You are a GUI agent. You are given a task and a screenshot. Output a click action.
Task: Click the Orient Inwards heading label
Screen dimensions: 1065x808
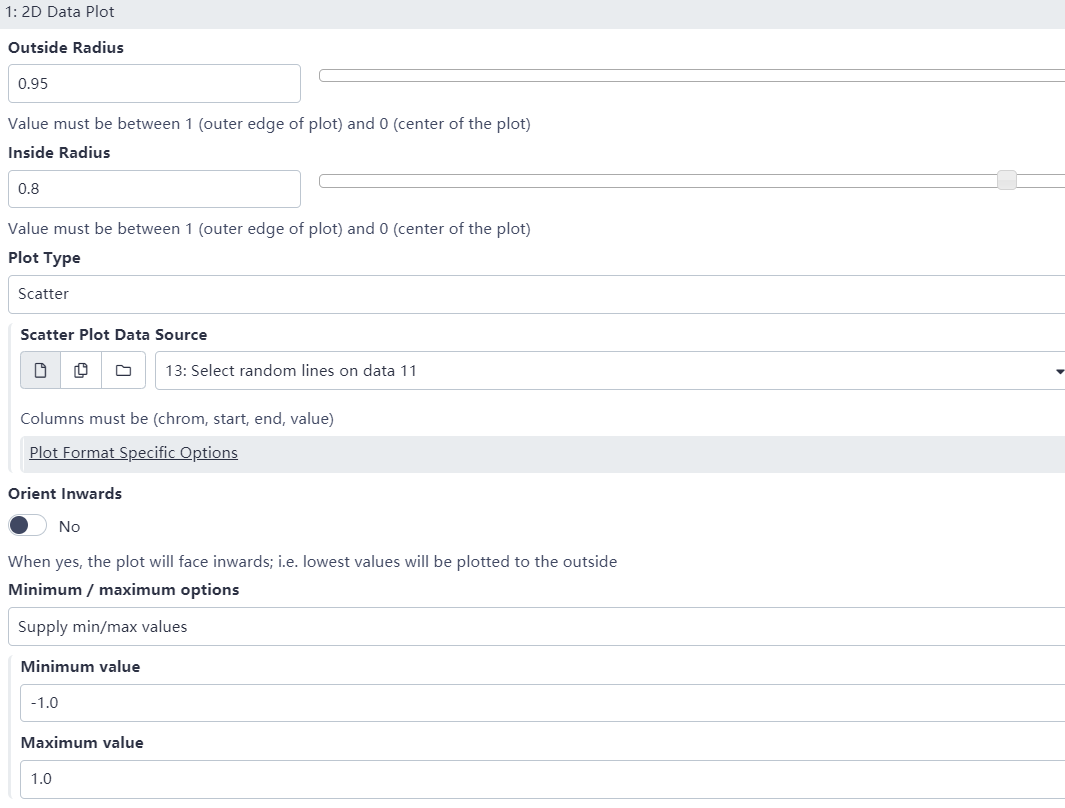pos(65,494)
